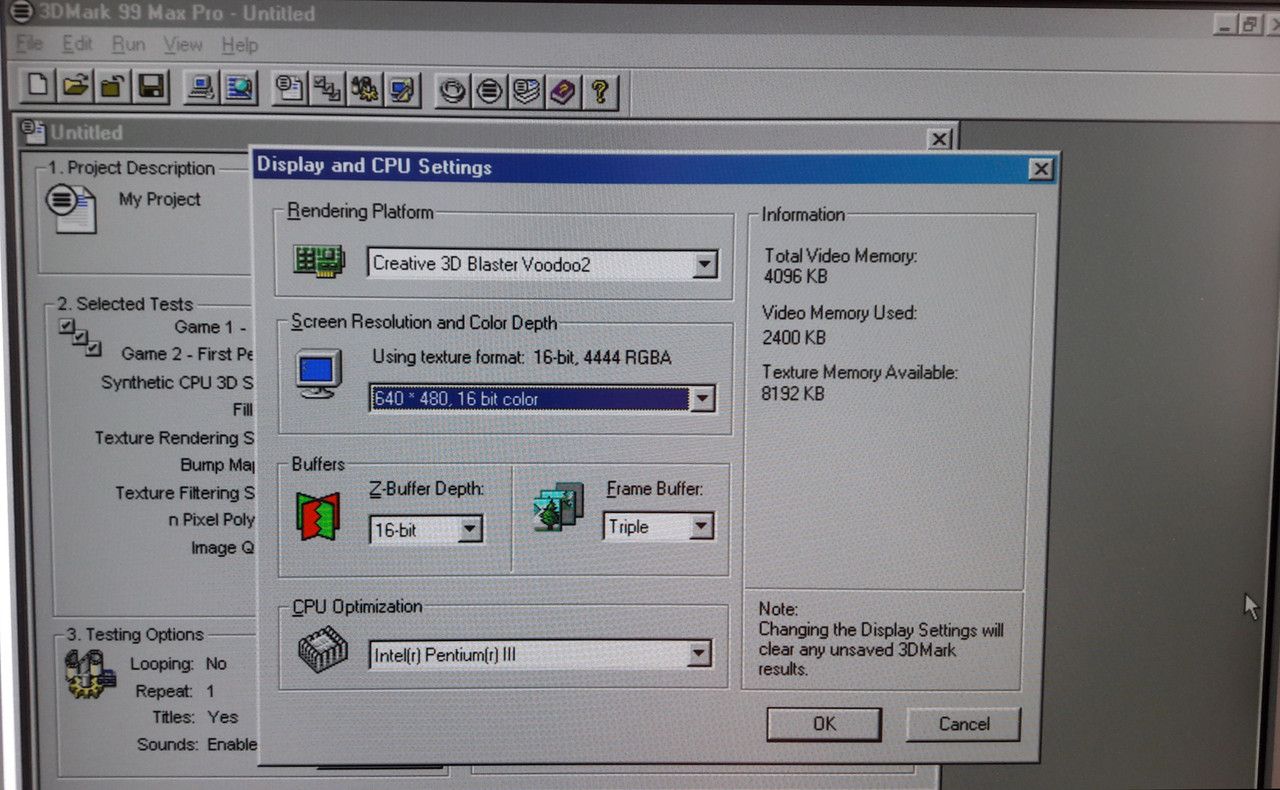
Task: Click the Save floppy disk toolbar icon
Action: point(150,87)
